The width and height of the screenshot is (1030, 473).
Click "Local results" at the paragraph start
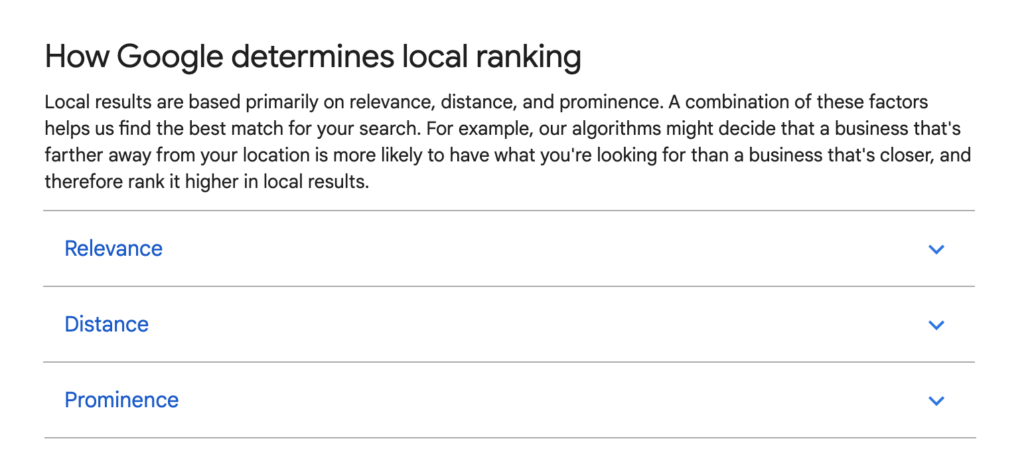click(x=94, y=103)
